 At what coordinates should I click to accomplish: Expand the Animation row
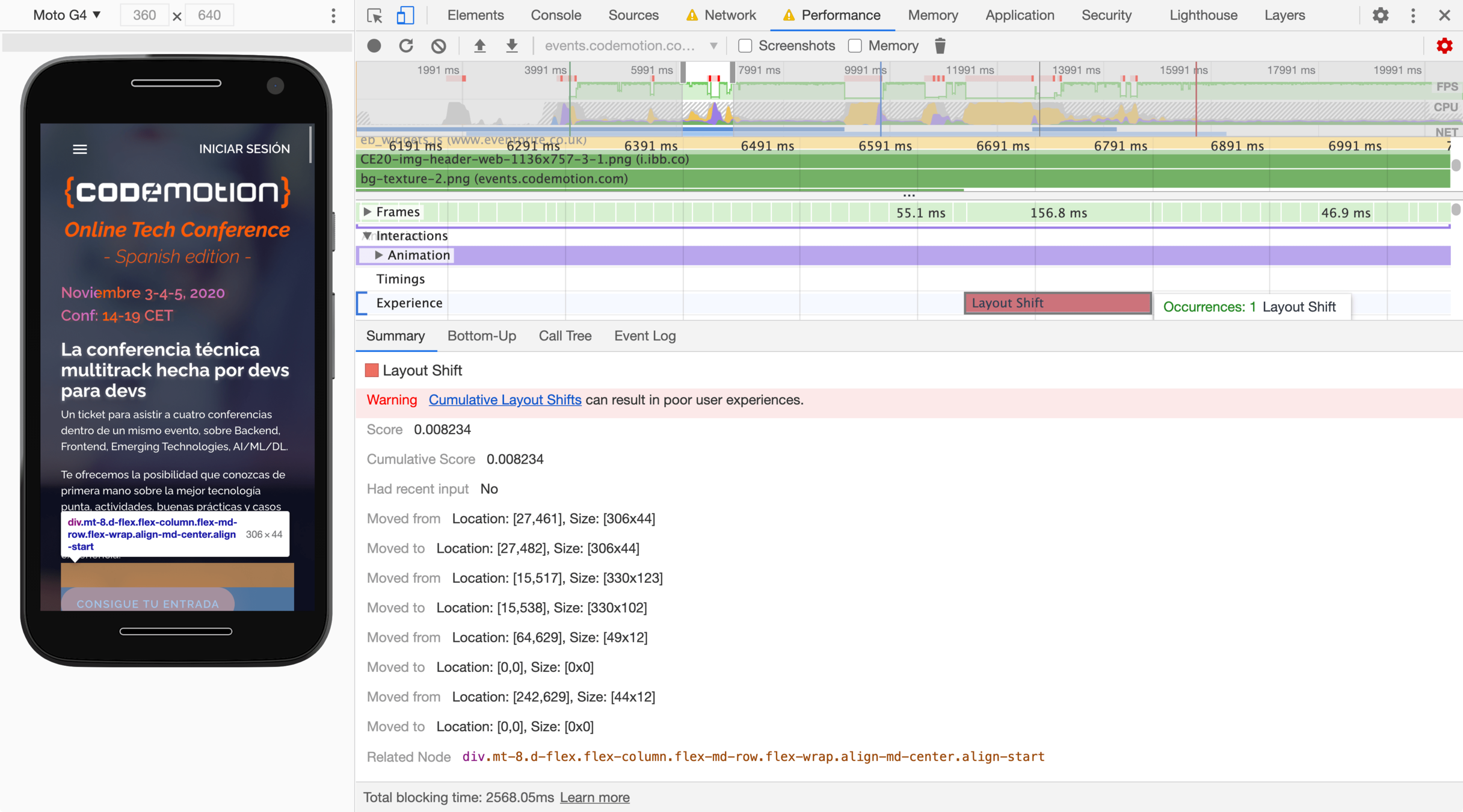[x=379, y=255]
